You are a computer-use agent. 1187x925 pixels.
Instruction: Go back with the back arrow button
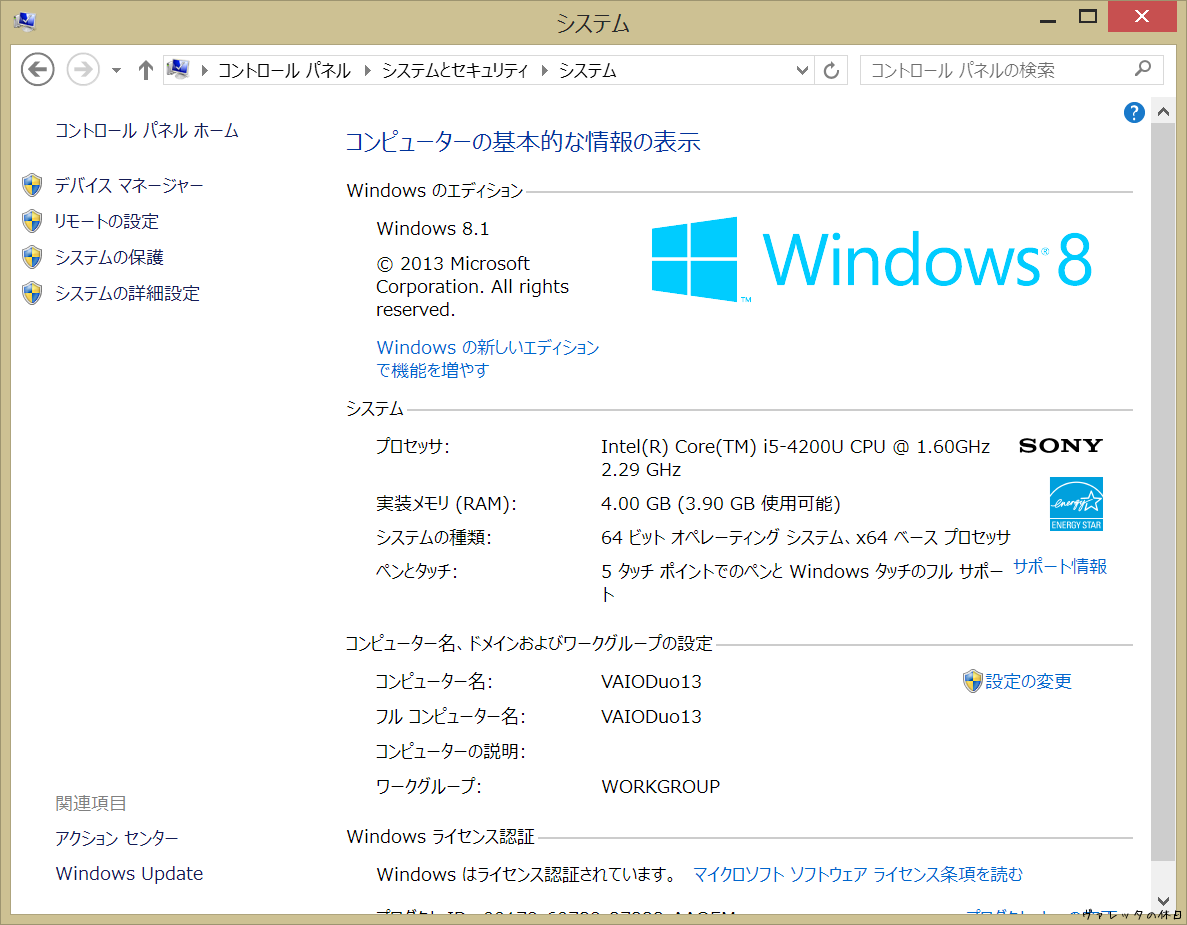37,70
